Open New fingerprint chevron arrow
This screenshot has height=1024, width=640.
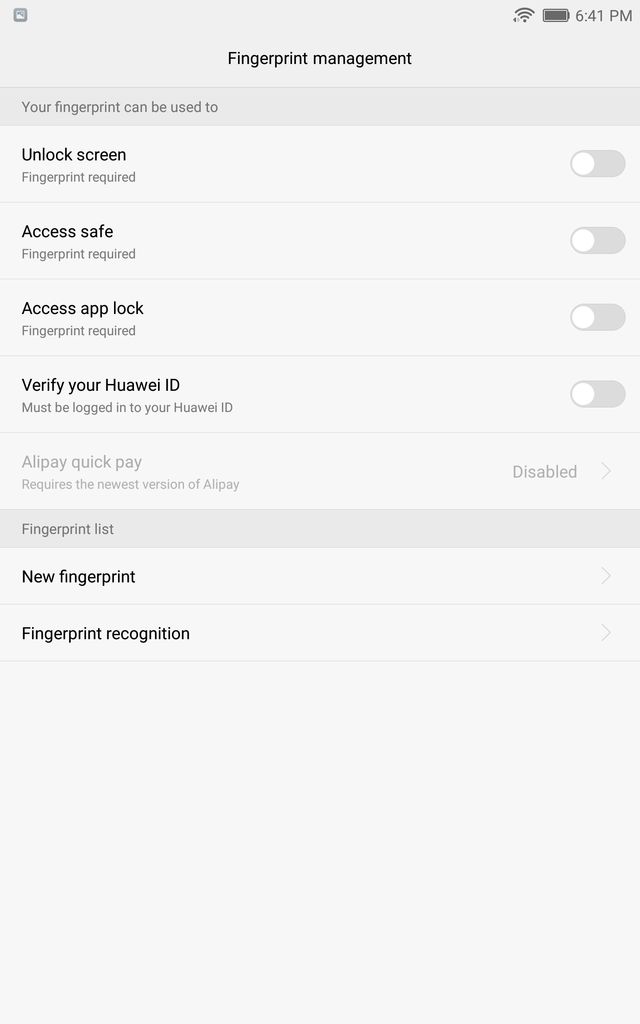pyautogui.click(x=606, y=576)
